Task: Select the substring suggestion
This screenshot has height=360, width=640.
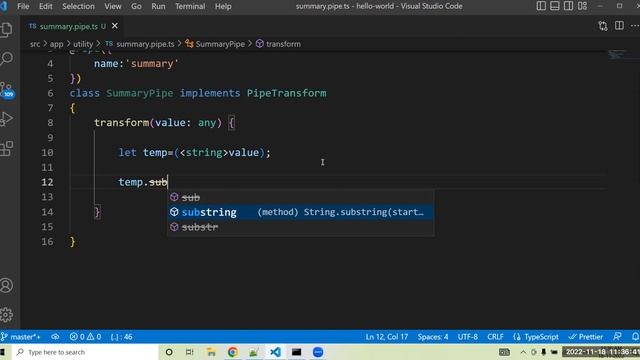Action: click(x=300, y=212)
